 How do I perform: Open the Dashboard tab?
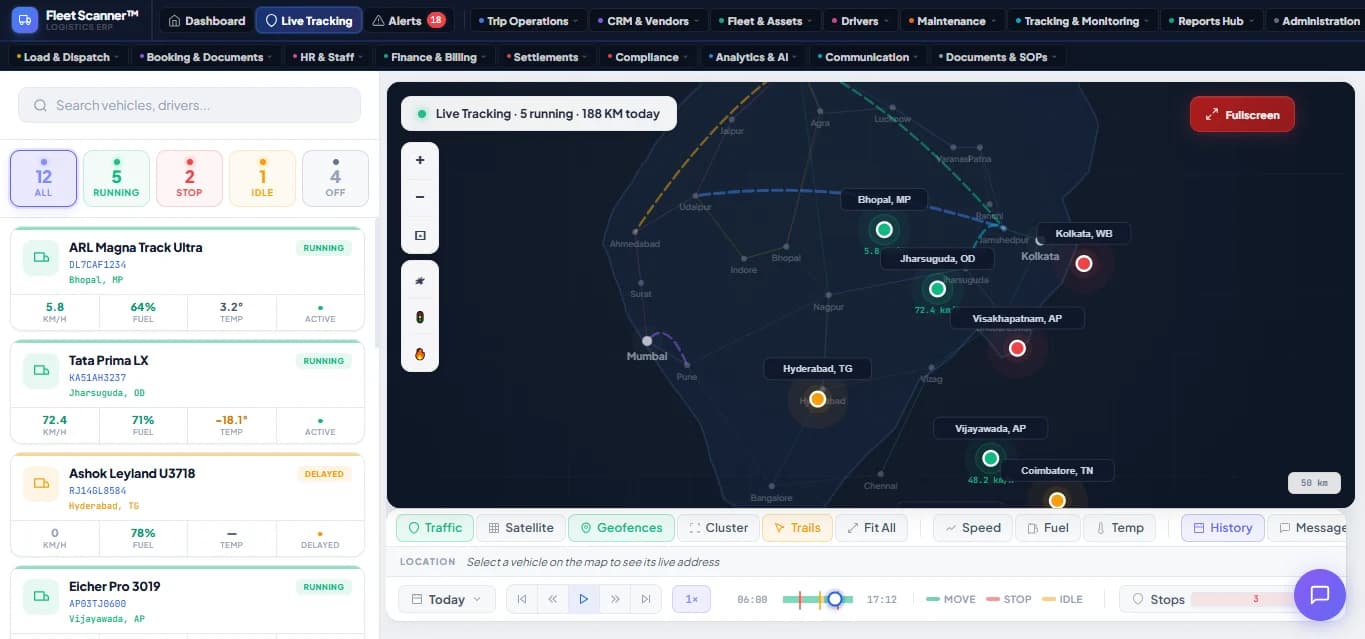pyautogui.click(x=206, y=21)
